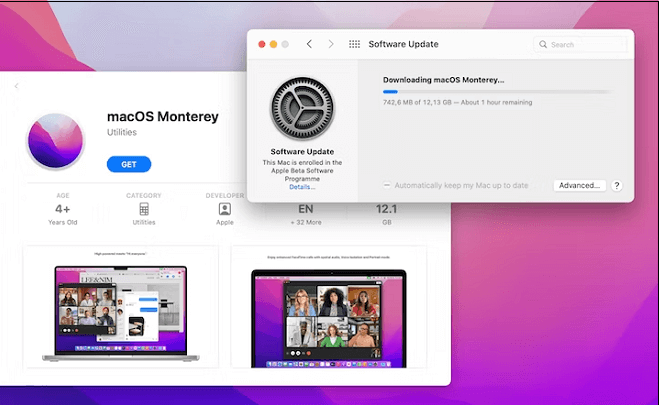659x405 pixels.
Task: Click the Software Update window title
Action: tap(403, 44)
